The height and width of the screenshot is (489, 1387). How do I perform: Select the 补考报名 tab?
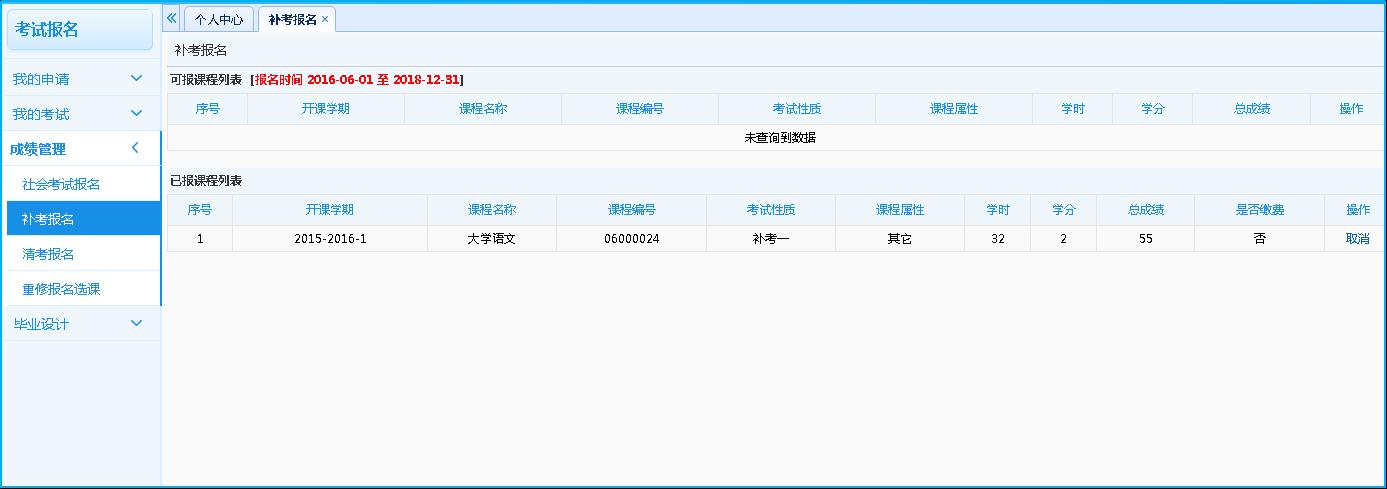coord(292,19)
